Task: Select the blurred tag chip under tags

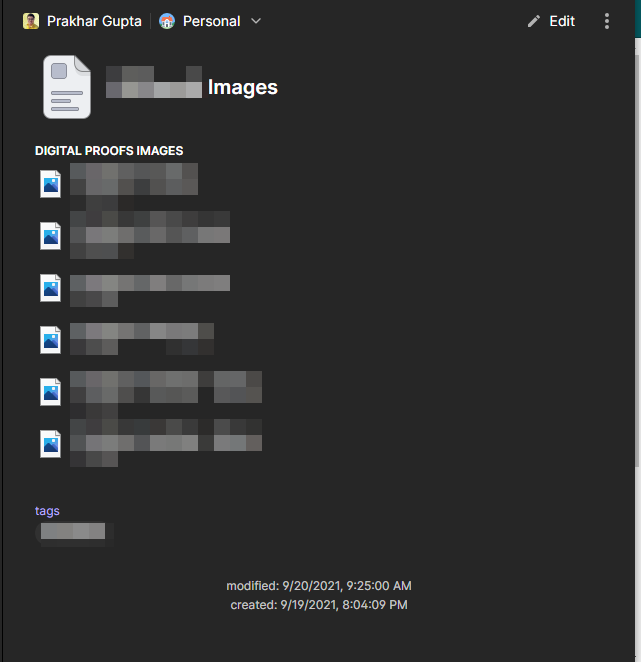Action: pos(74,531)
